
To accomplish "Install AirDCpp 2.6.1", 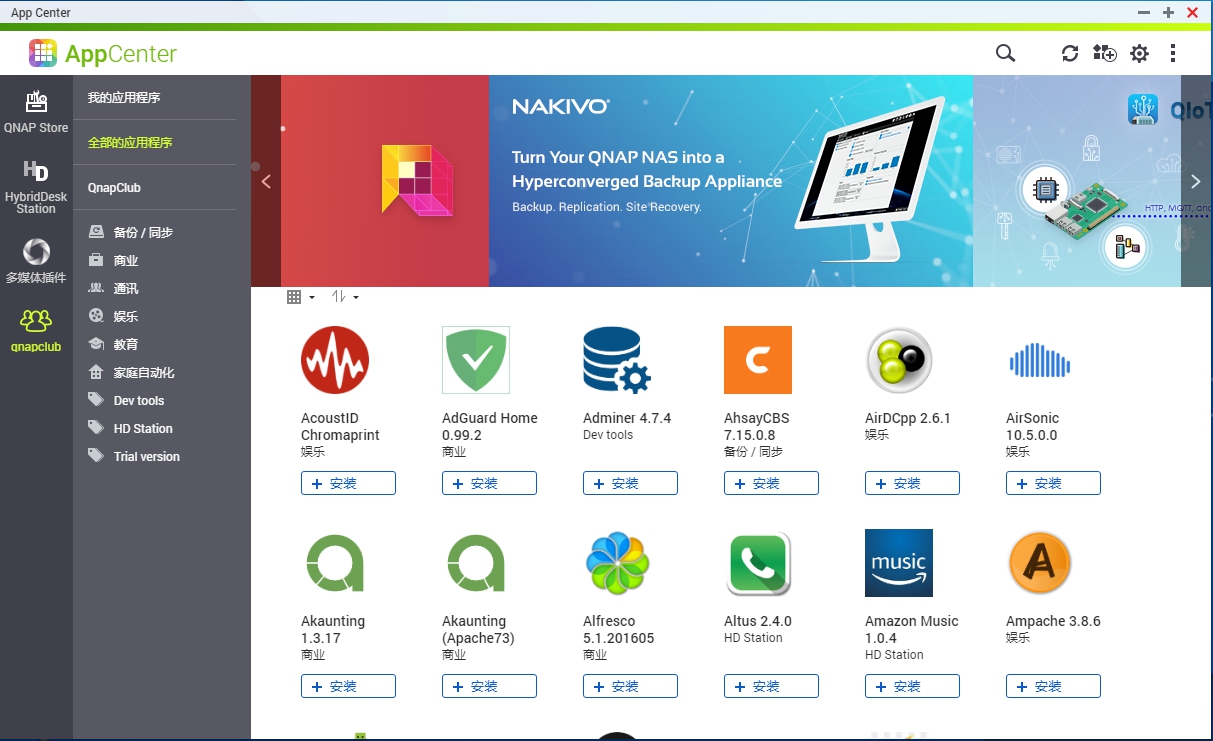I will 912,483.
